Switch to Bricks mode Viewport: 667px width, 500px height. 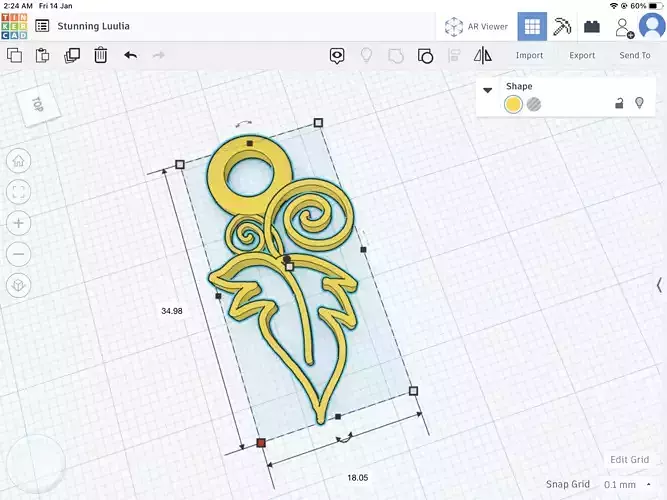[592, 27]
